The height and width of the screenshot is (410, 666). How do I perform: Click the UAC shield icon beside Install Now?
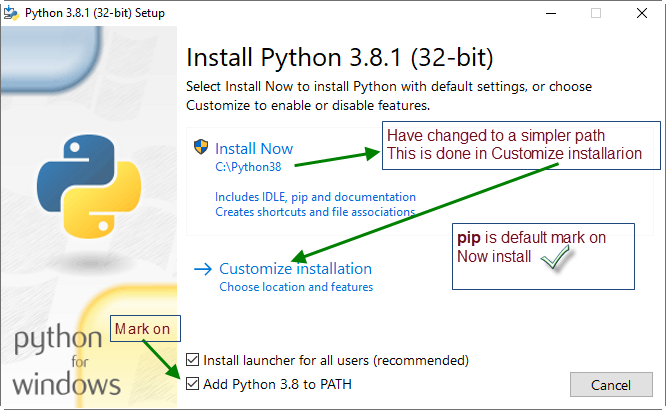(201, 147)
